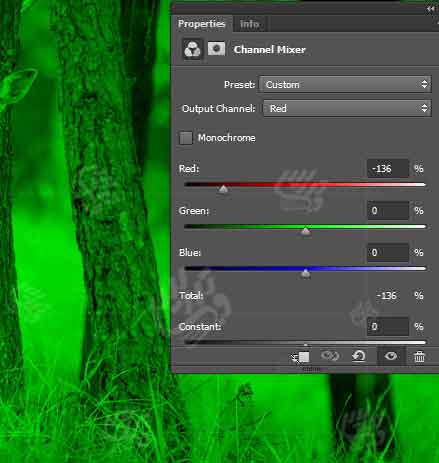Screen dimensions: 439x463
Task: Collapse the panel with double-arrow icon
Action: [430, 9]
